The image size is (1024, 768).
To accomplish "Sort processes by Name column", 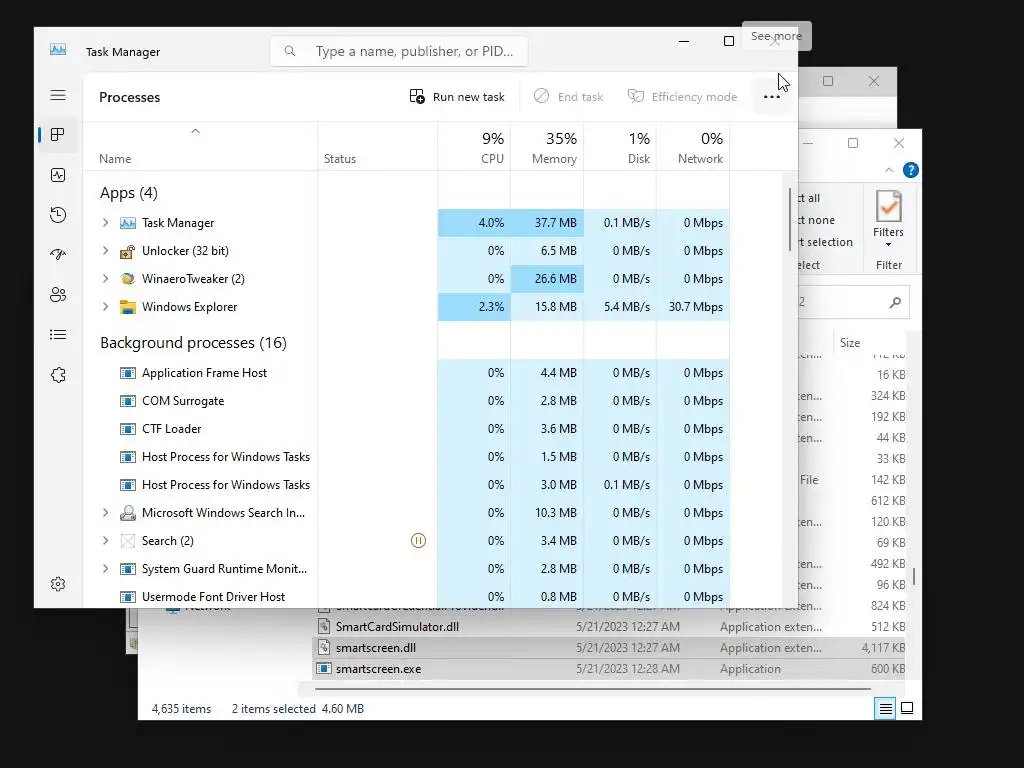I will [x=200, y=146].
